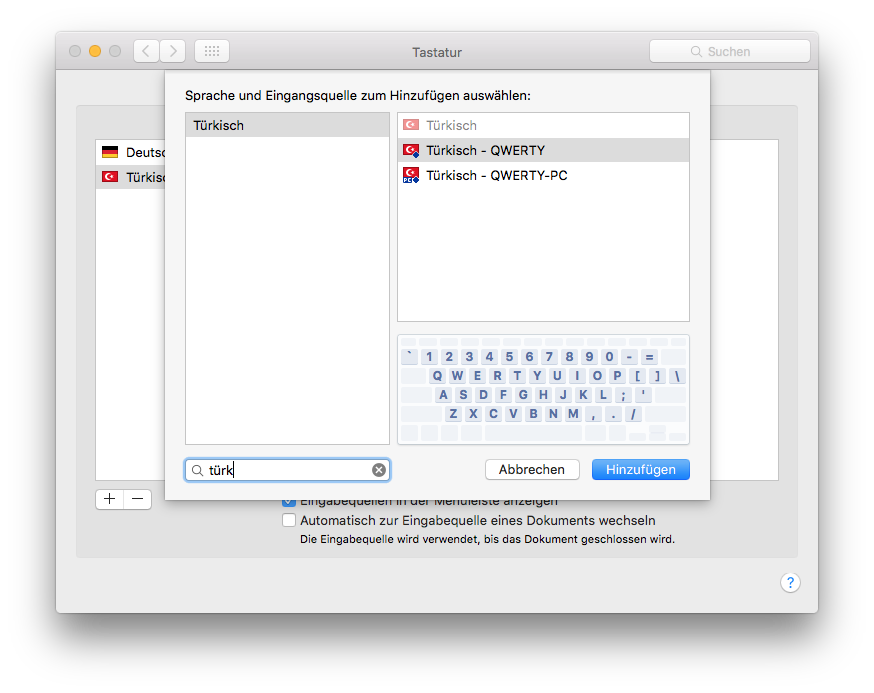Screen dimensions: 874x693
Task: Select Deutsch in the background source list
Action: [x=131, y=152]
